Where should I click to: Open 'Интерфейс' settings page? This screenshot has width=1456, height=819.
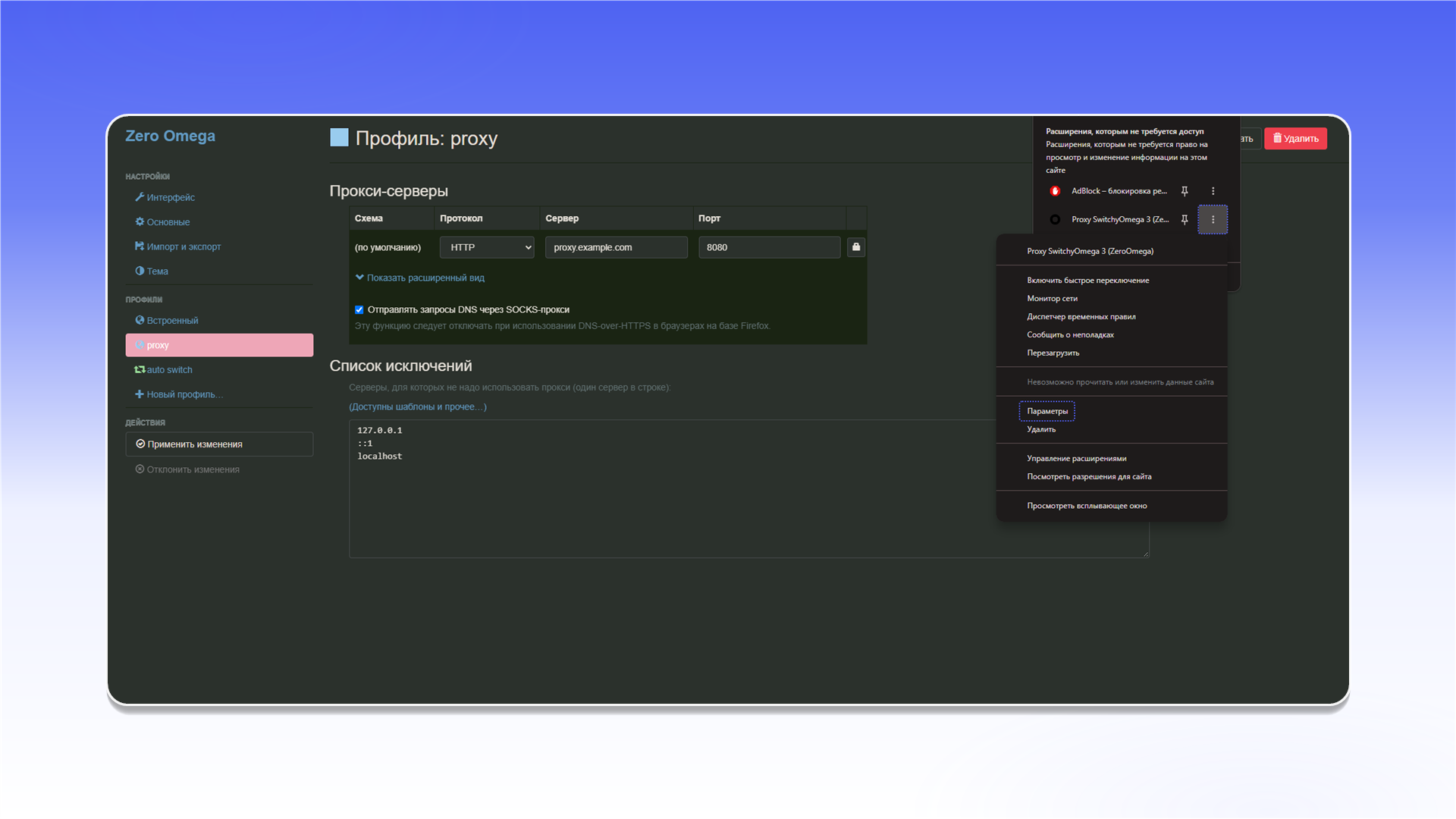165,197
